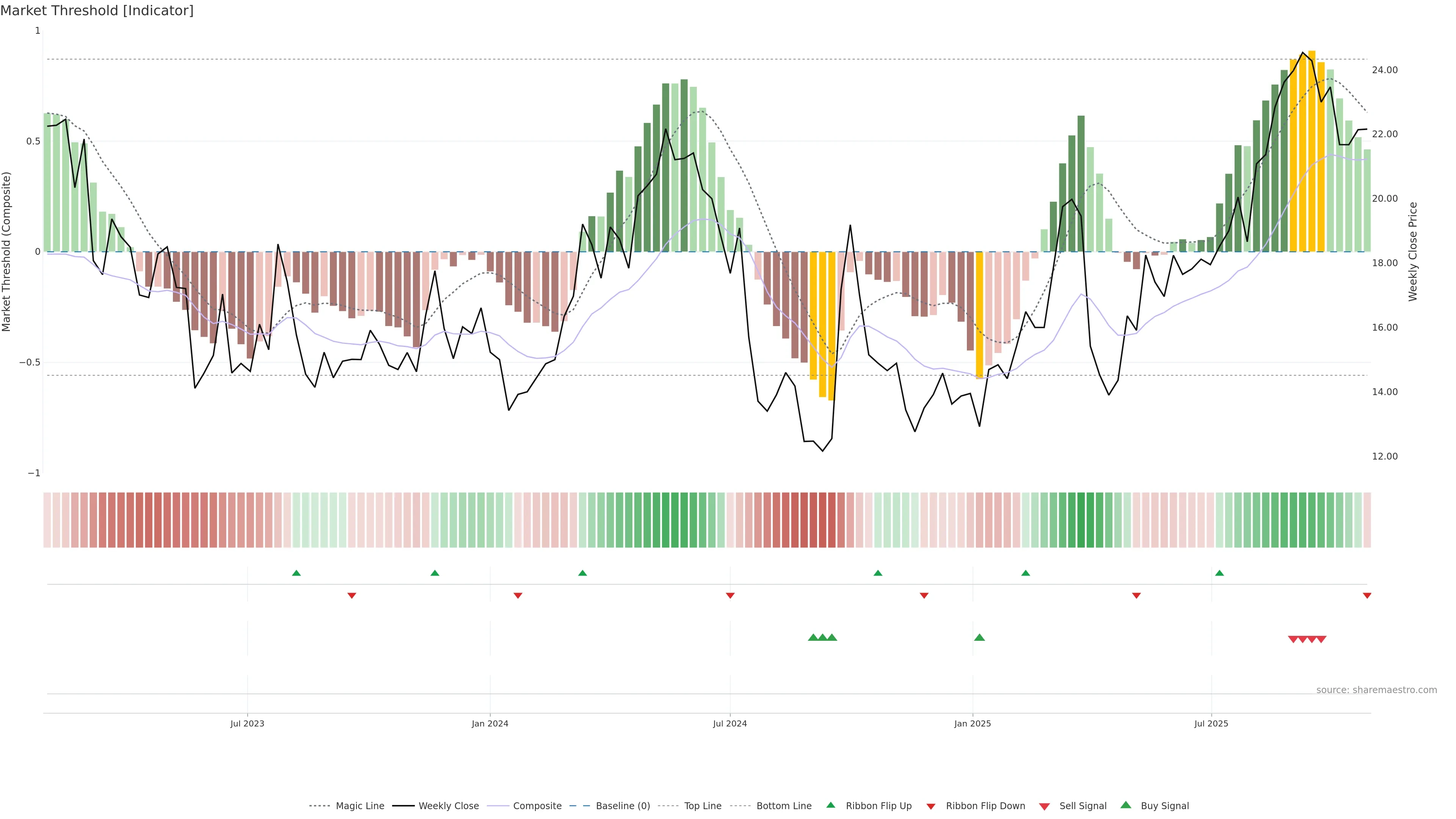Click the source: sharemaestro.com text
This screenshot has width=1456, height=819.
(1376, 690)
